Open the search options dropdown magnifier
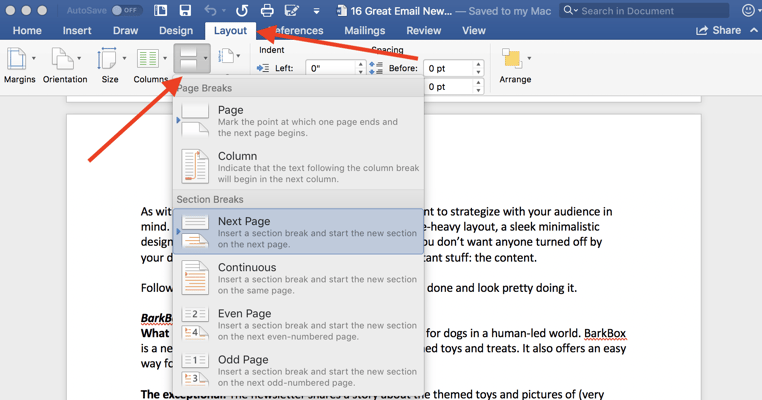The height and width of the screenshot is (400, 762). tap(570, 10)
